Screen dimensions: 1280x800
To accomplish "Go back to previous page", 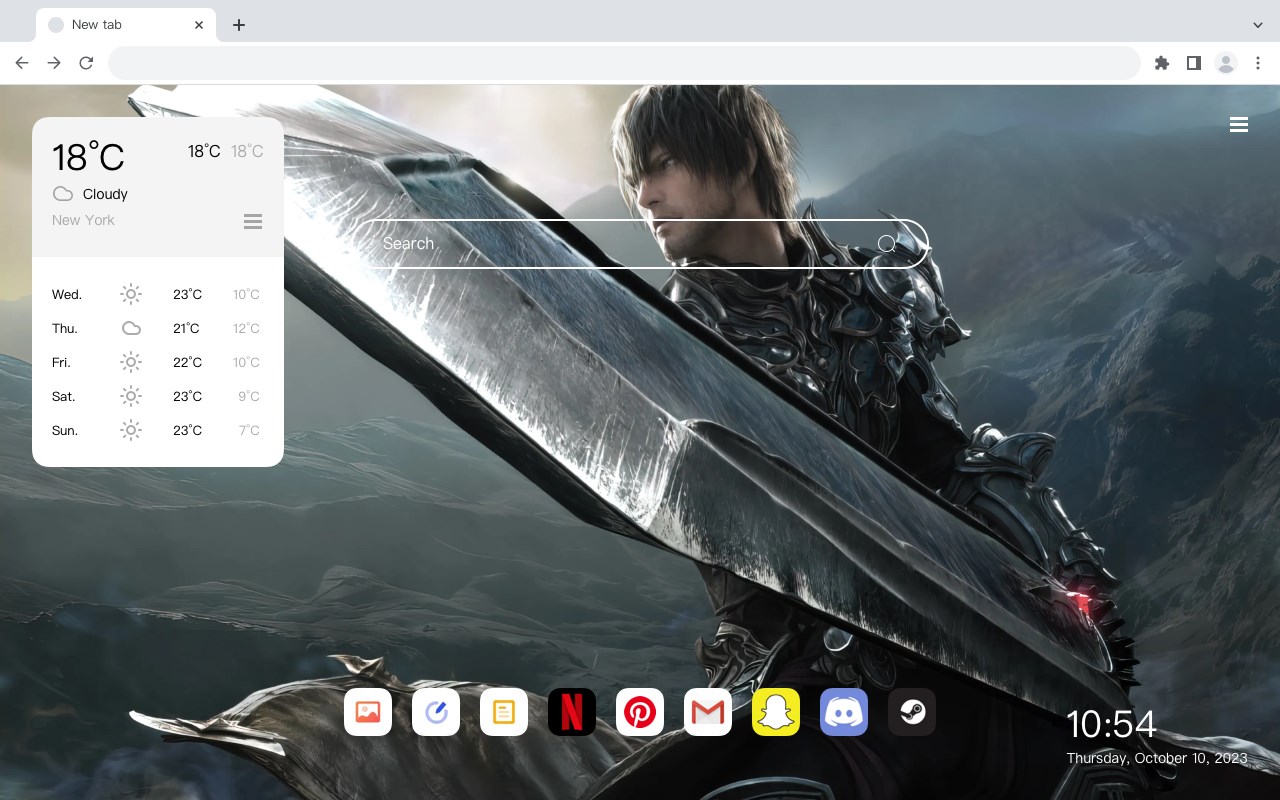I will [22, 63].
